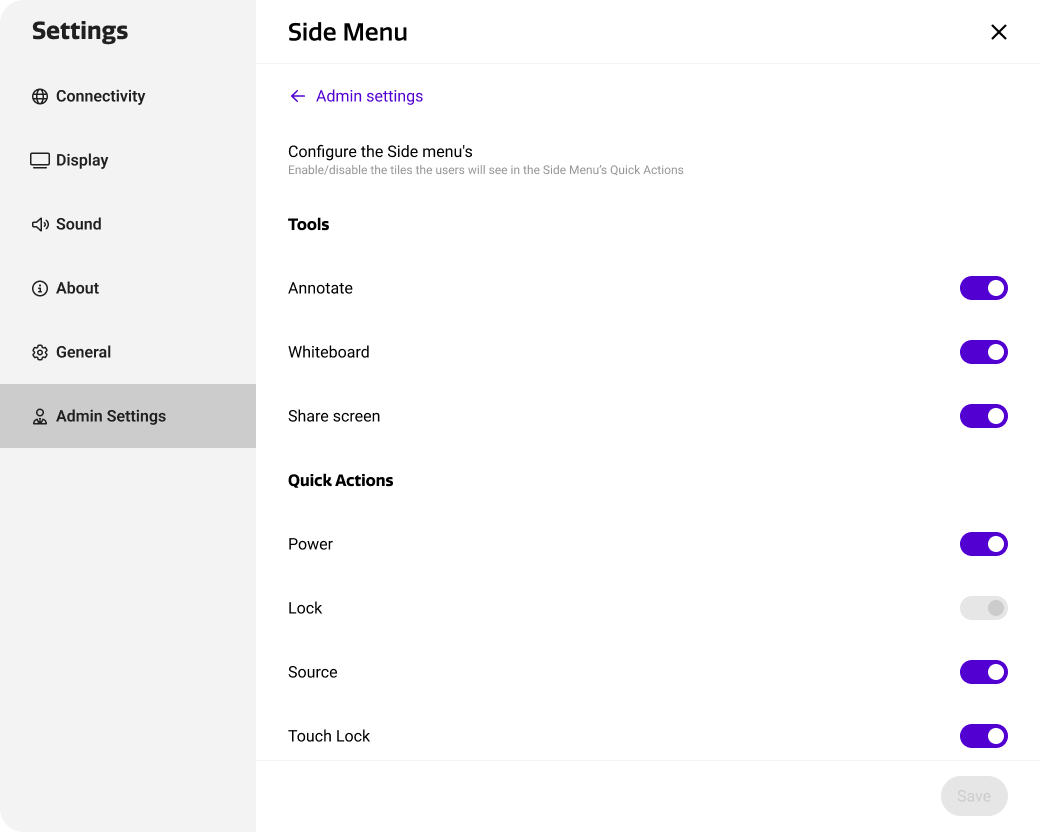Click the About info icon
Image resolution: width=1040 pixels, height=832 pixels.
click(40, 288)
